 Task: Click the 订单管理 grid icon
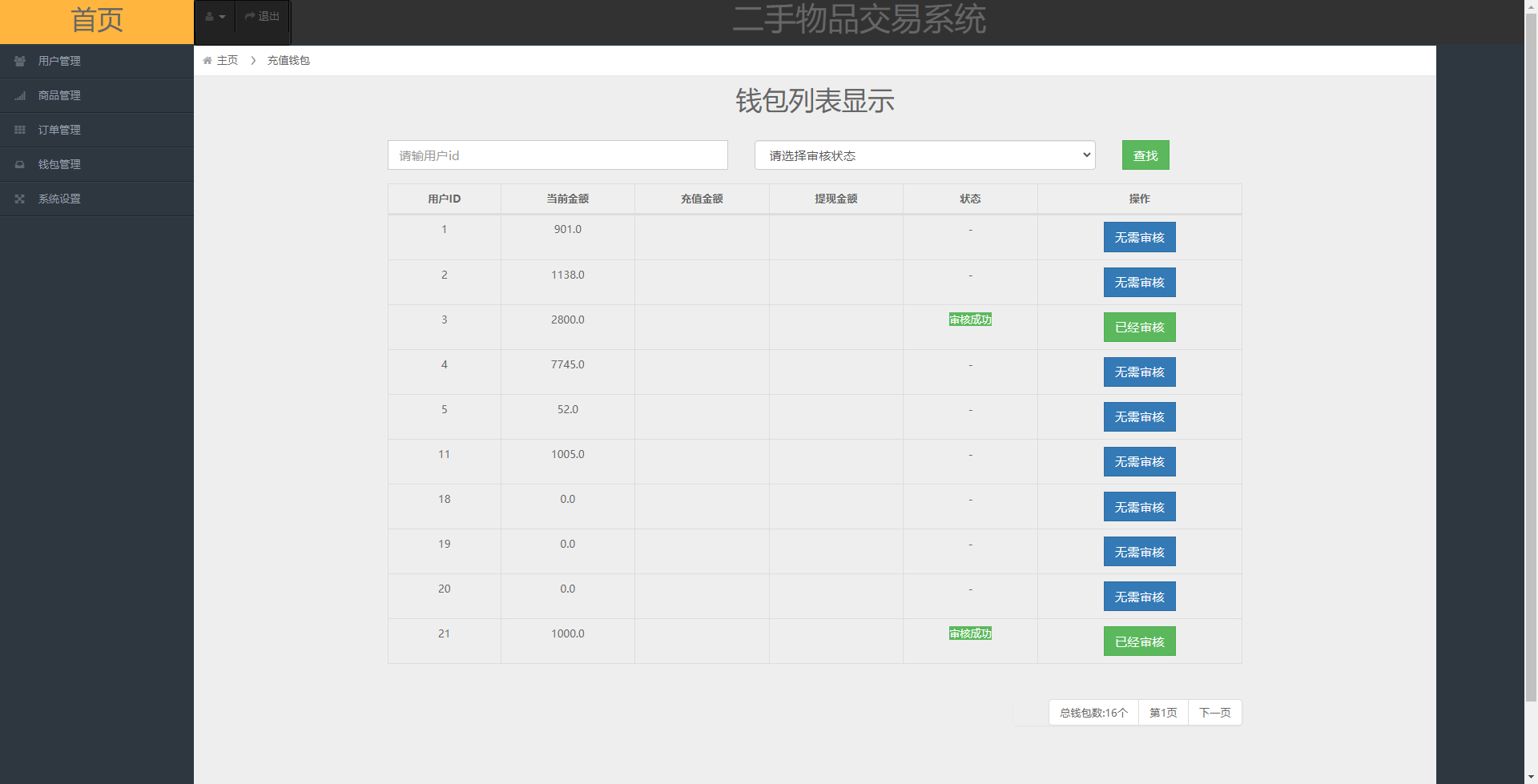(x=20, y=129)
